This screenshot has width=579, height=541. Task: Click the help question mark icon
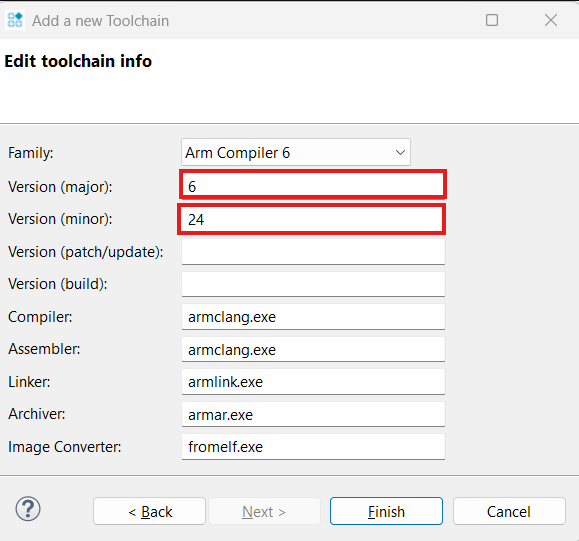click(x=28, y=509)
